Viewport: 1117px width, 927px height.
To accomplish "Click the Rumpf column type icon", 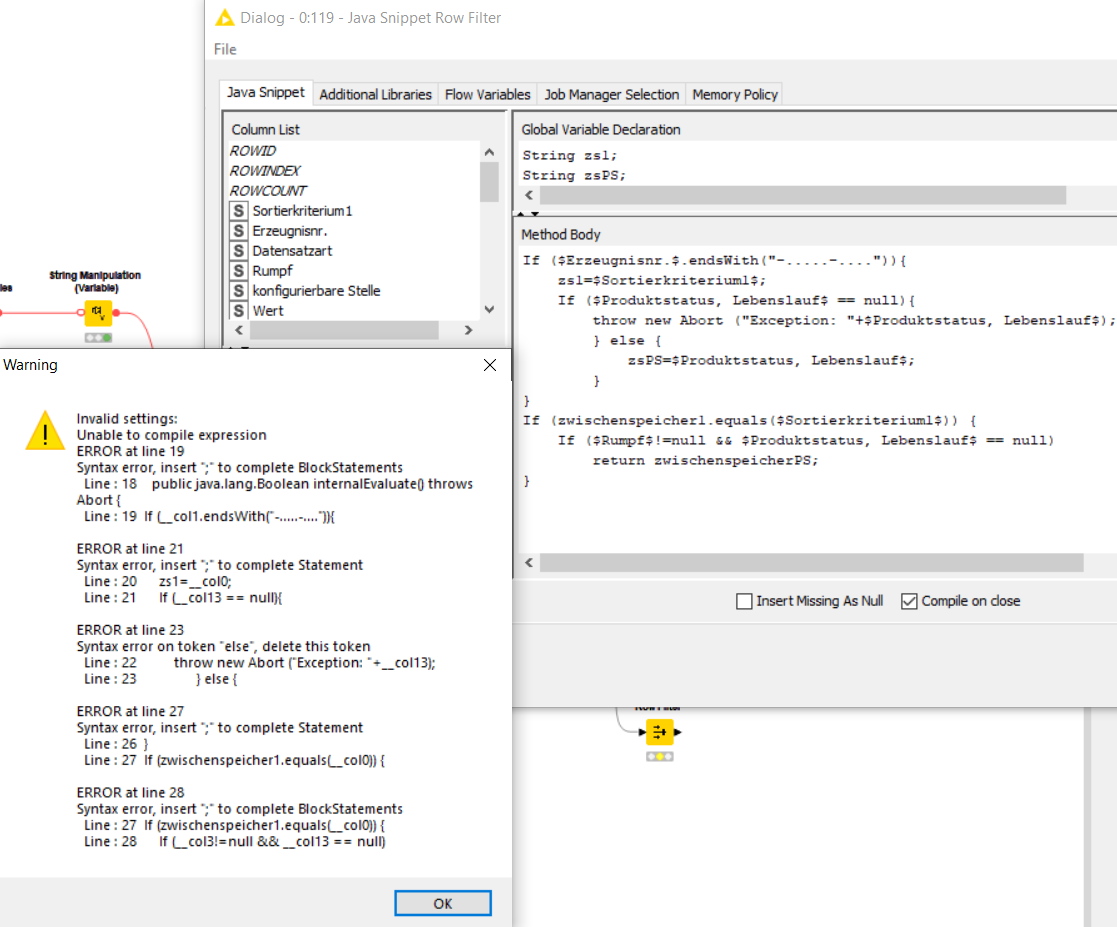I will pos(239,271).
